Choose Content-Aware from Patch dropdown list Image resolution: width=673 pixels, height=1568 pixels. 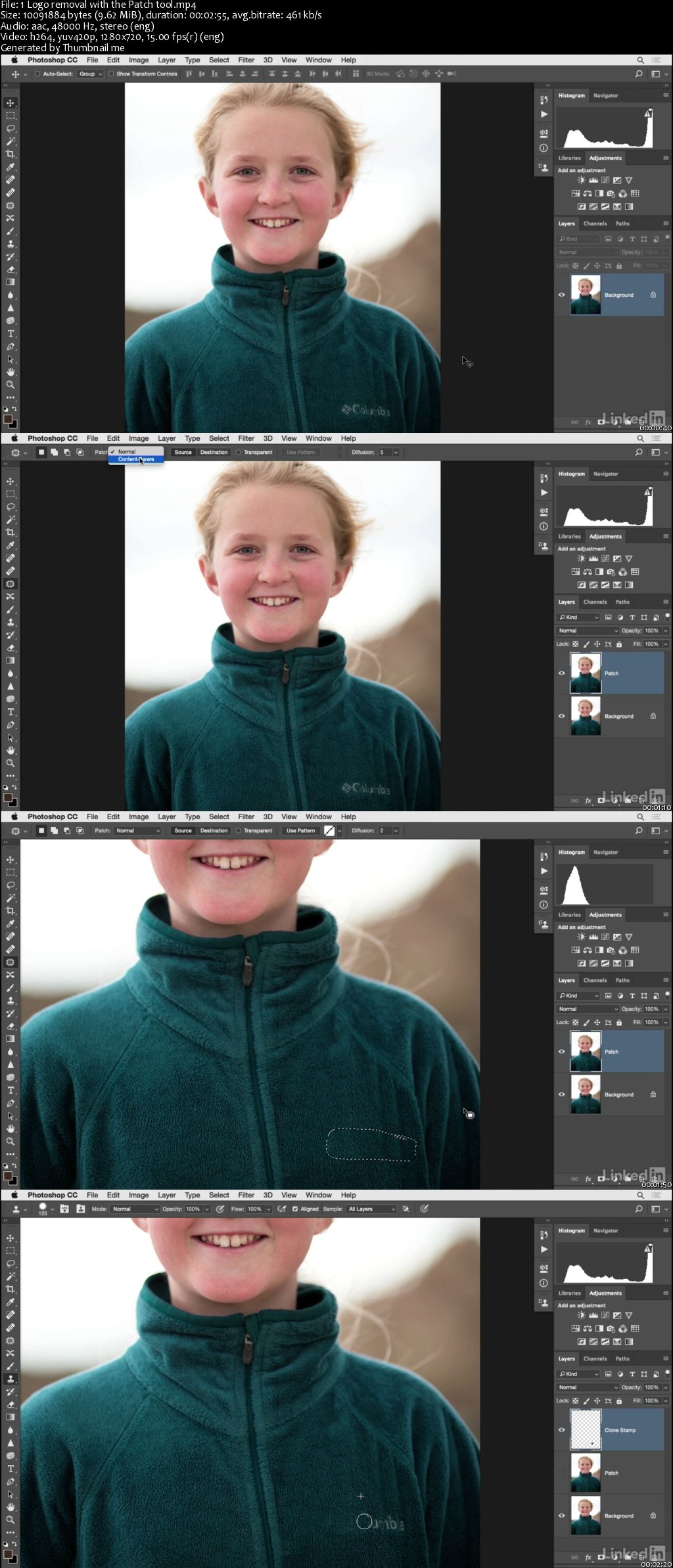coord(136,459)
